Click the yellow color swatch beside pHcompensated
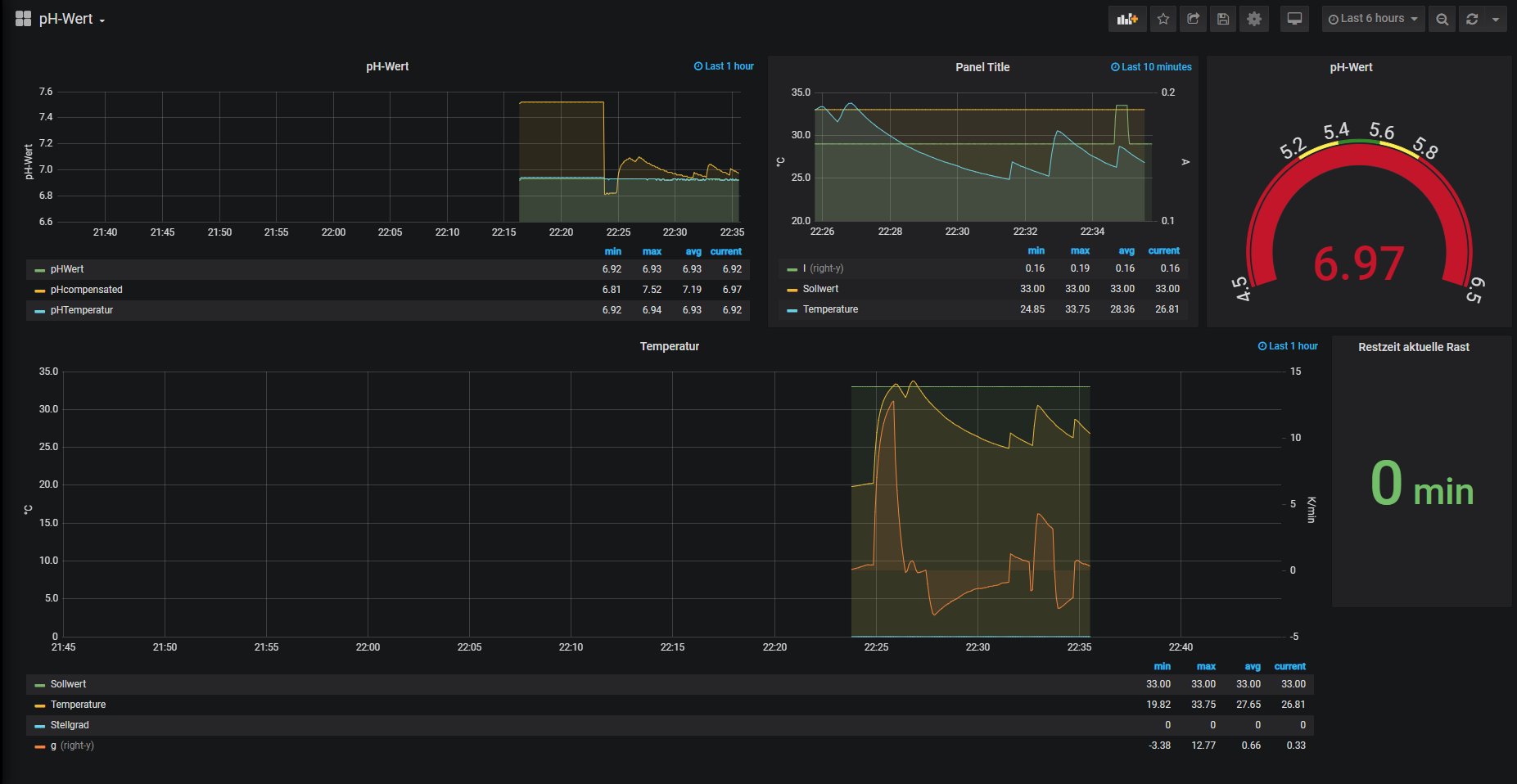This screenshot has width=1517, height=784. (x=39, y=291)
